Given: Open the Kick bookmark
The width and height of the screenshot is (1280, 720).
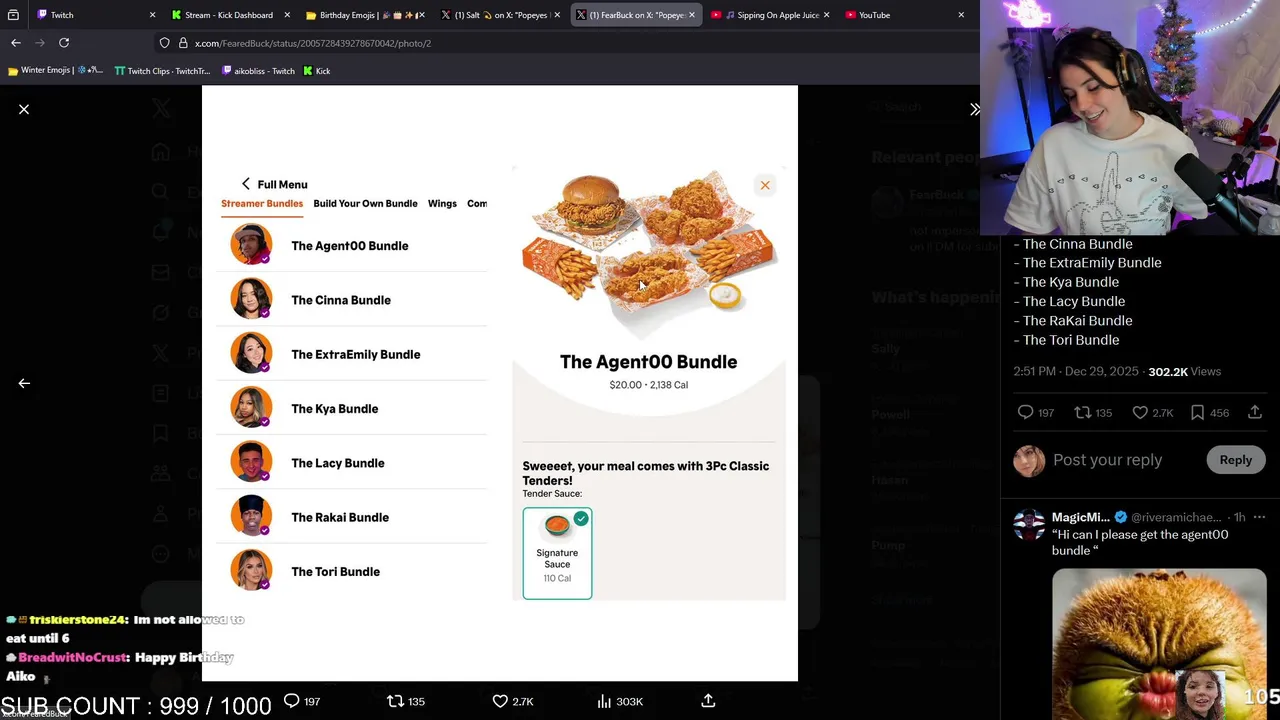Looking at the screenshot, I should click(x=317, y=71).
